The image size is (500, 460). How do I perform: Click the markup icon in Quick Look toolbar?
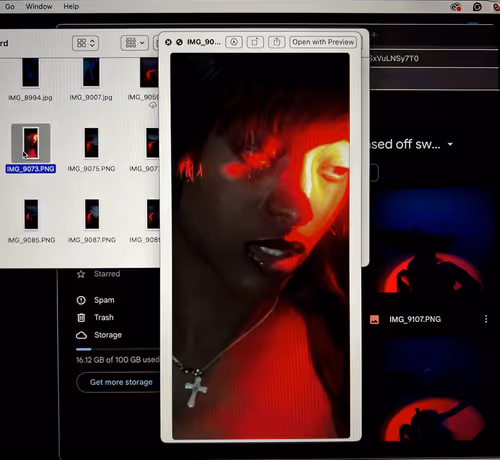click(x=234, y=42)
